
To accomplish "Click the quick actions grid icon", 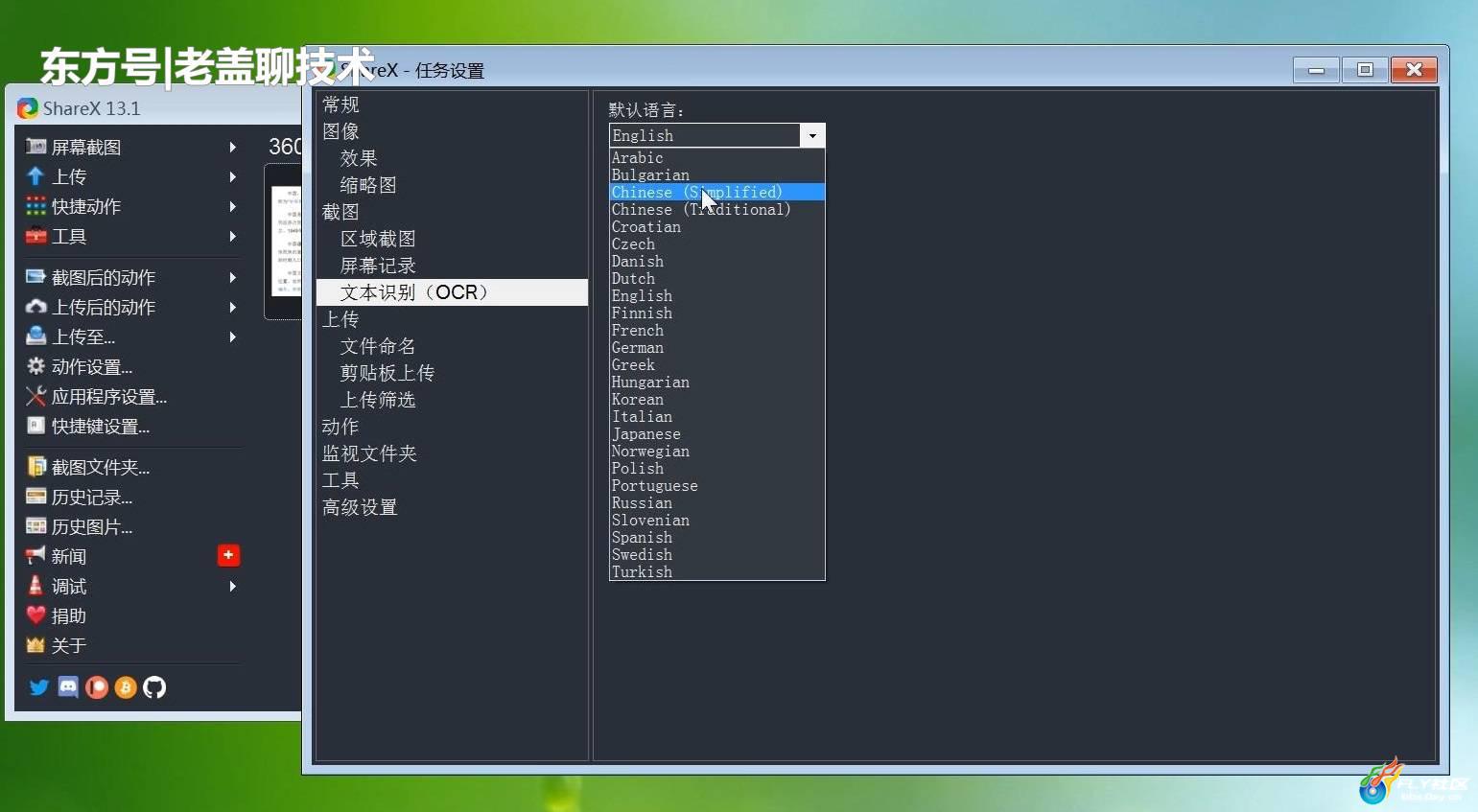I will click(35, 206).
